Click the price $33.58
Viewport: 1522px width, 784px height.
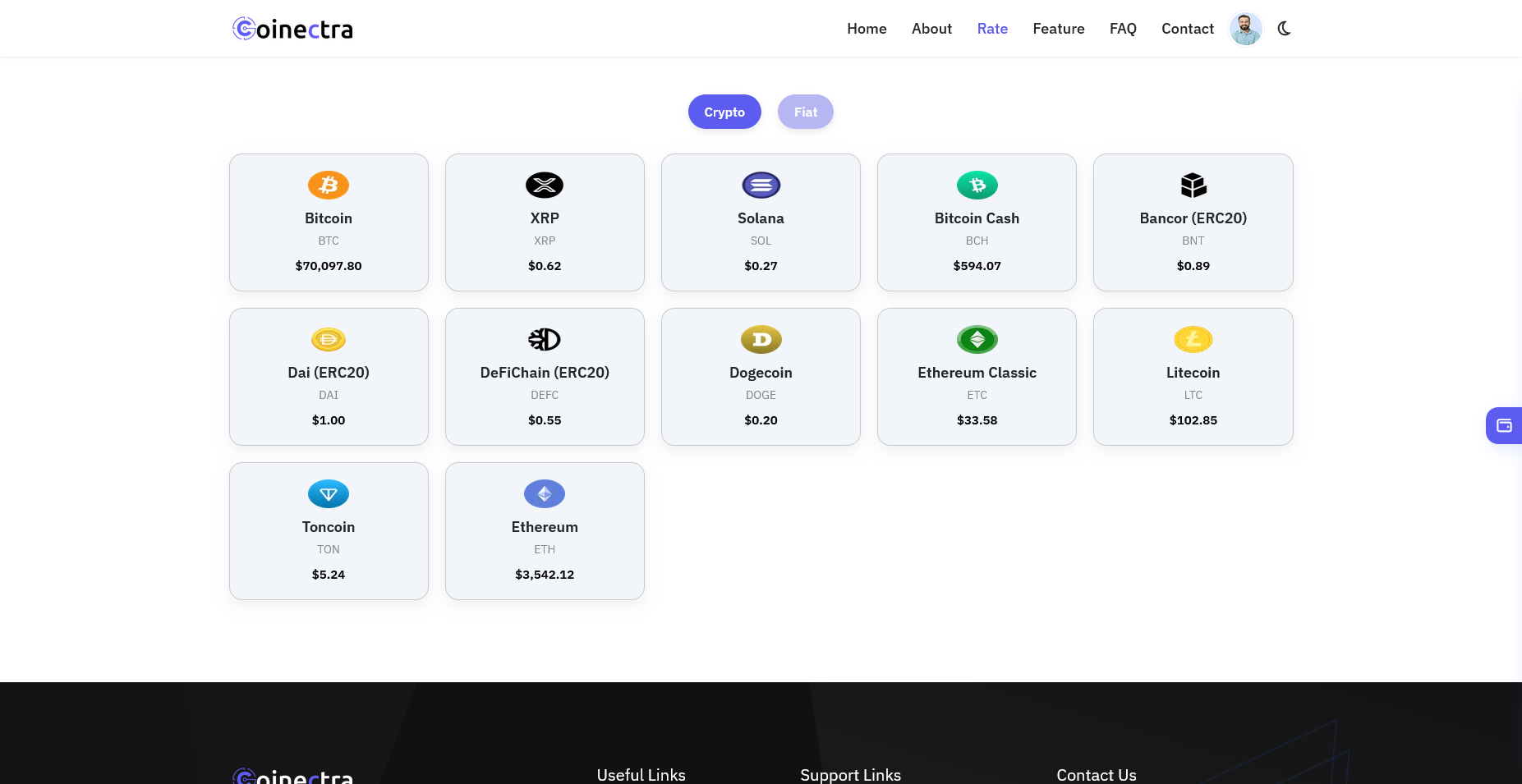coord(977,420)
